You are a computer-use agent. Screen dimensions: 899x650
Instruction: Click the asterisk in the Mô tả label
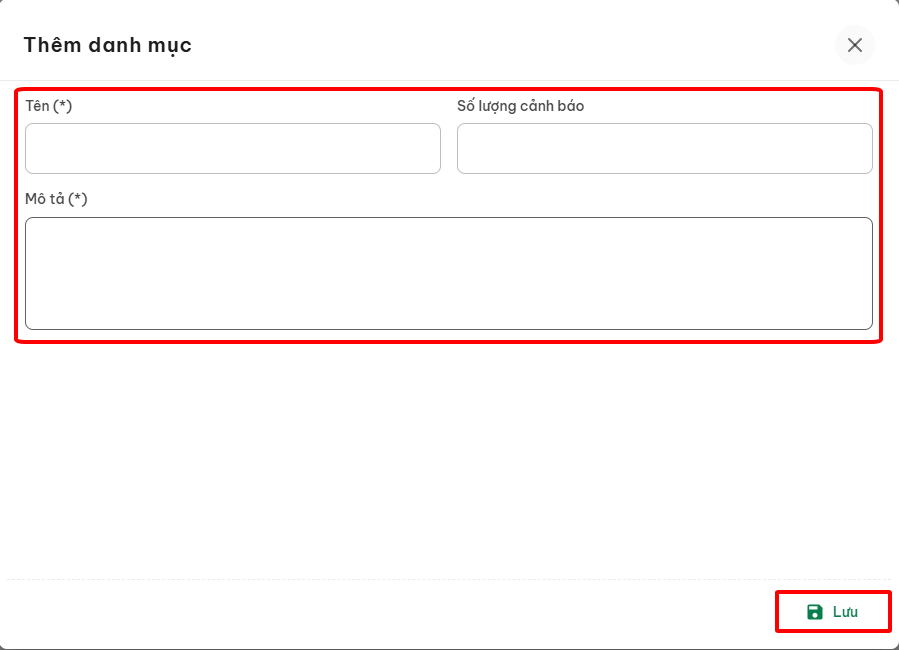78,199
